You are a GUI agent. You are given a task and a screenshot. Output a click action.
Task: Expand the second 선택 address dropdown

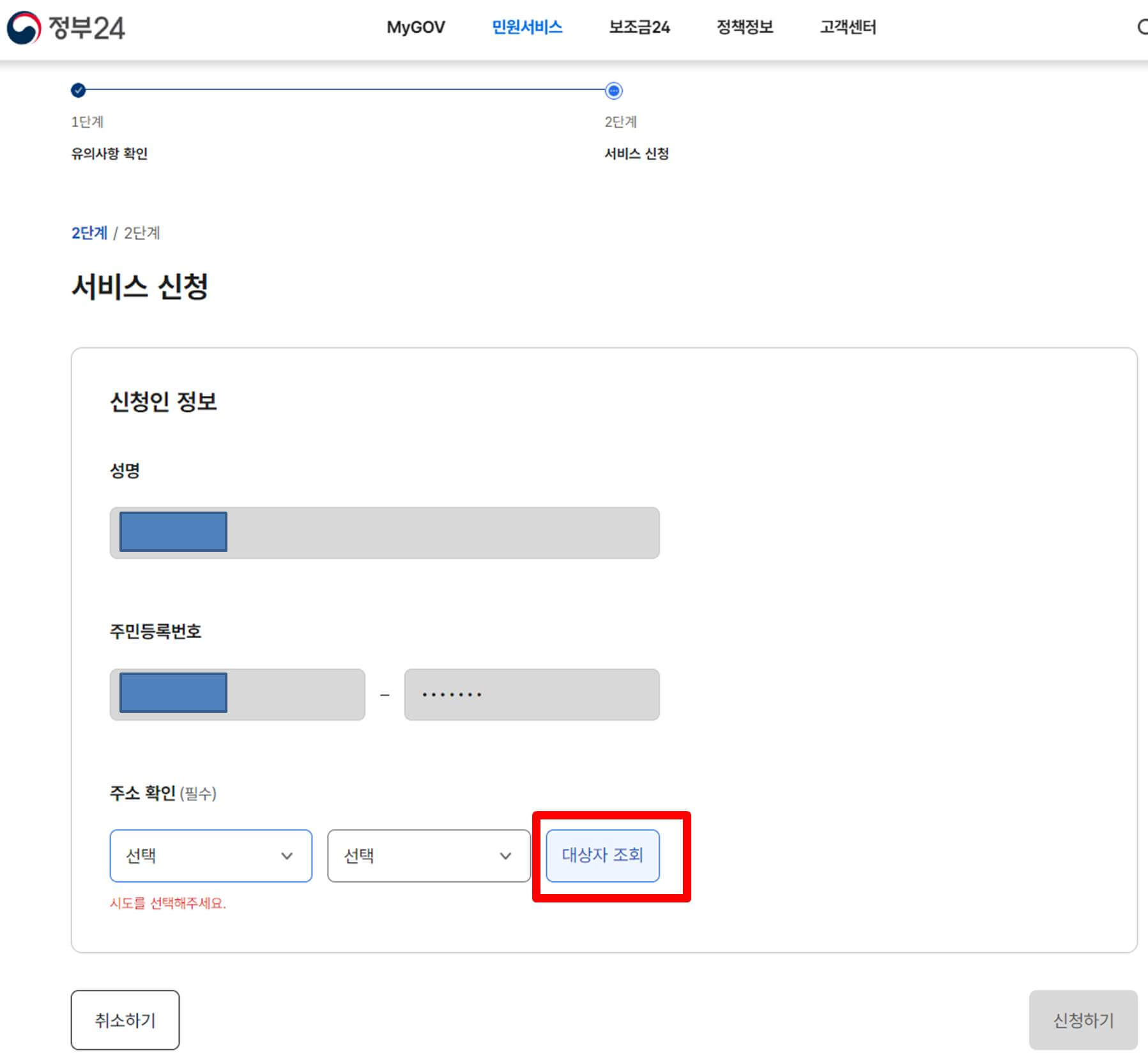pos(428,856)
